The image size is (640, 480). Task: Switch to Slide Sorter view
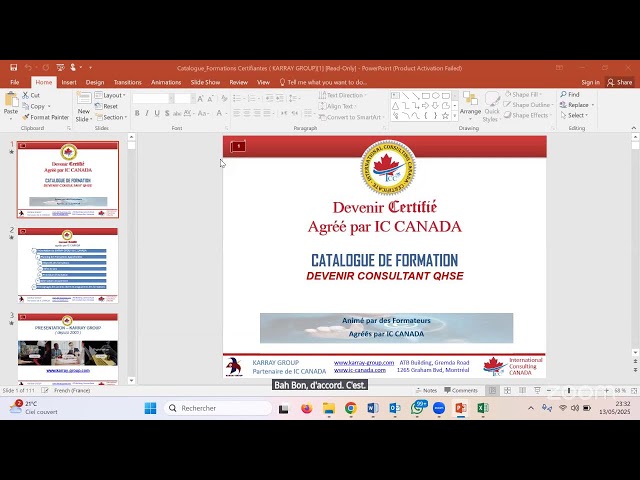507,391
